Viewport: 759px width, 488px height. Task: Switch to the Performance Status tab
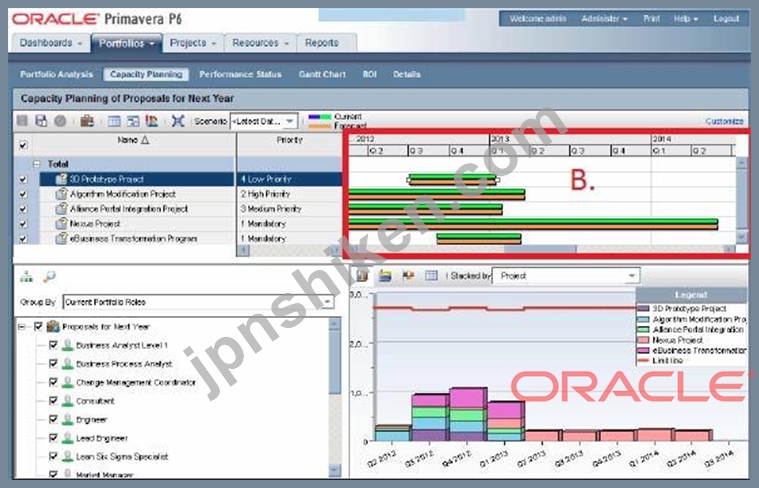point(240,74)
